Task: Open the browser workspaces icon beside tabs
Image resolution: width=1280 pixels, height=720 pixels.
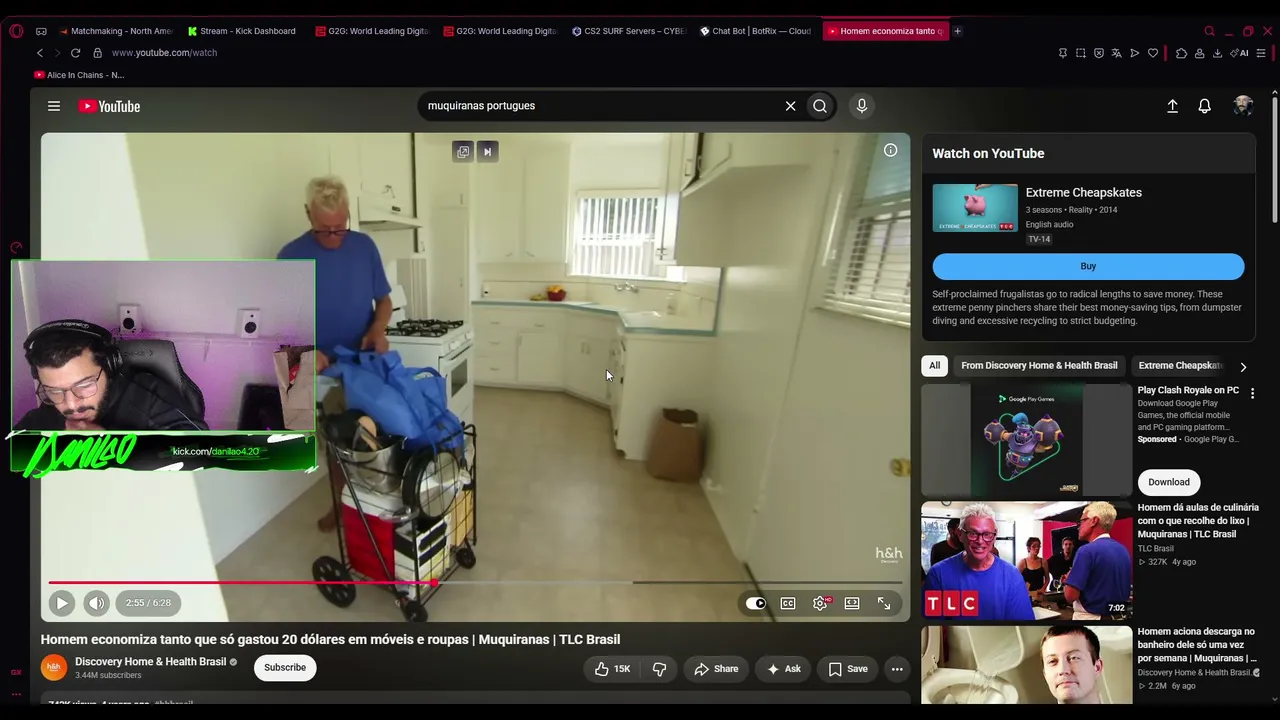Action: (x=41, y=31)
